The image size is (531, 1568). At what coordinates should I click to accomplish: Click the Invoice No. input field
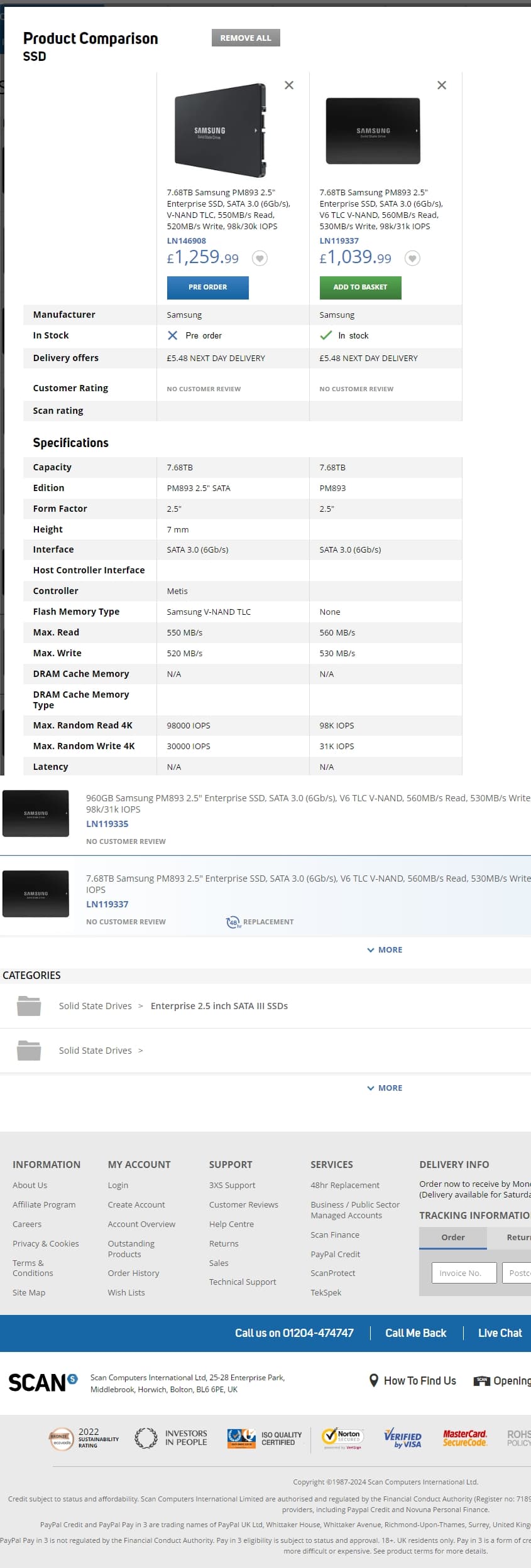click(464, 1273)
